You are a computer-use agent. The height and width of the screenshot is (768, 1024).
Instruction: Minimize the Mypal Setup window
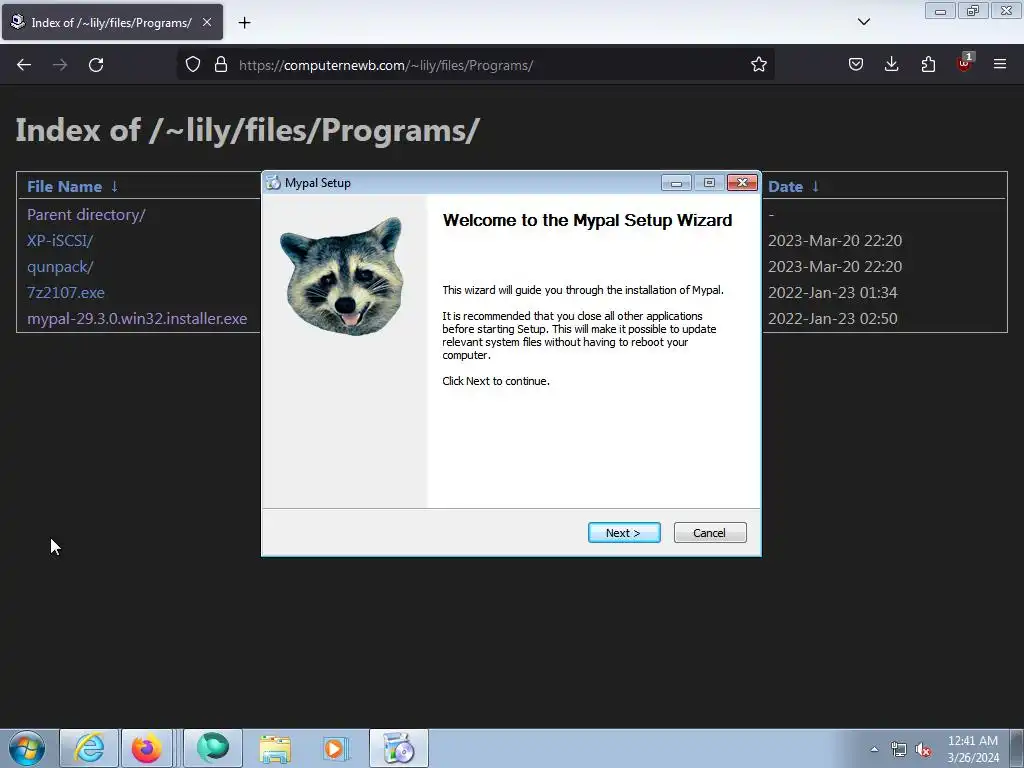pyautogui.click(x=676, y=183)
